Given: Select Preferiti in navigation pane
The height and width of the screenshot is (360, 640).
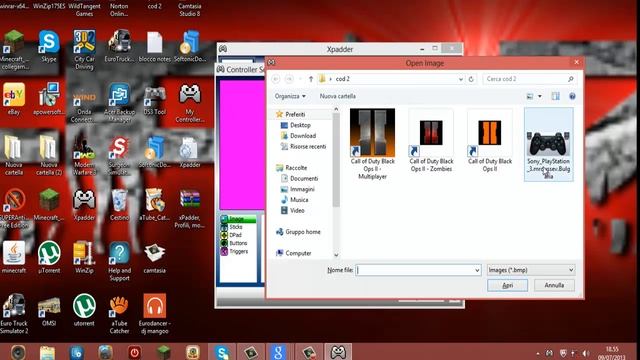Looking at the screenshot, I should 295,114.
